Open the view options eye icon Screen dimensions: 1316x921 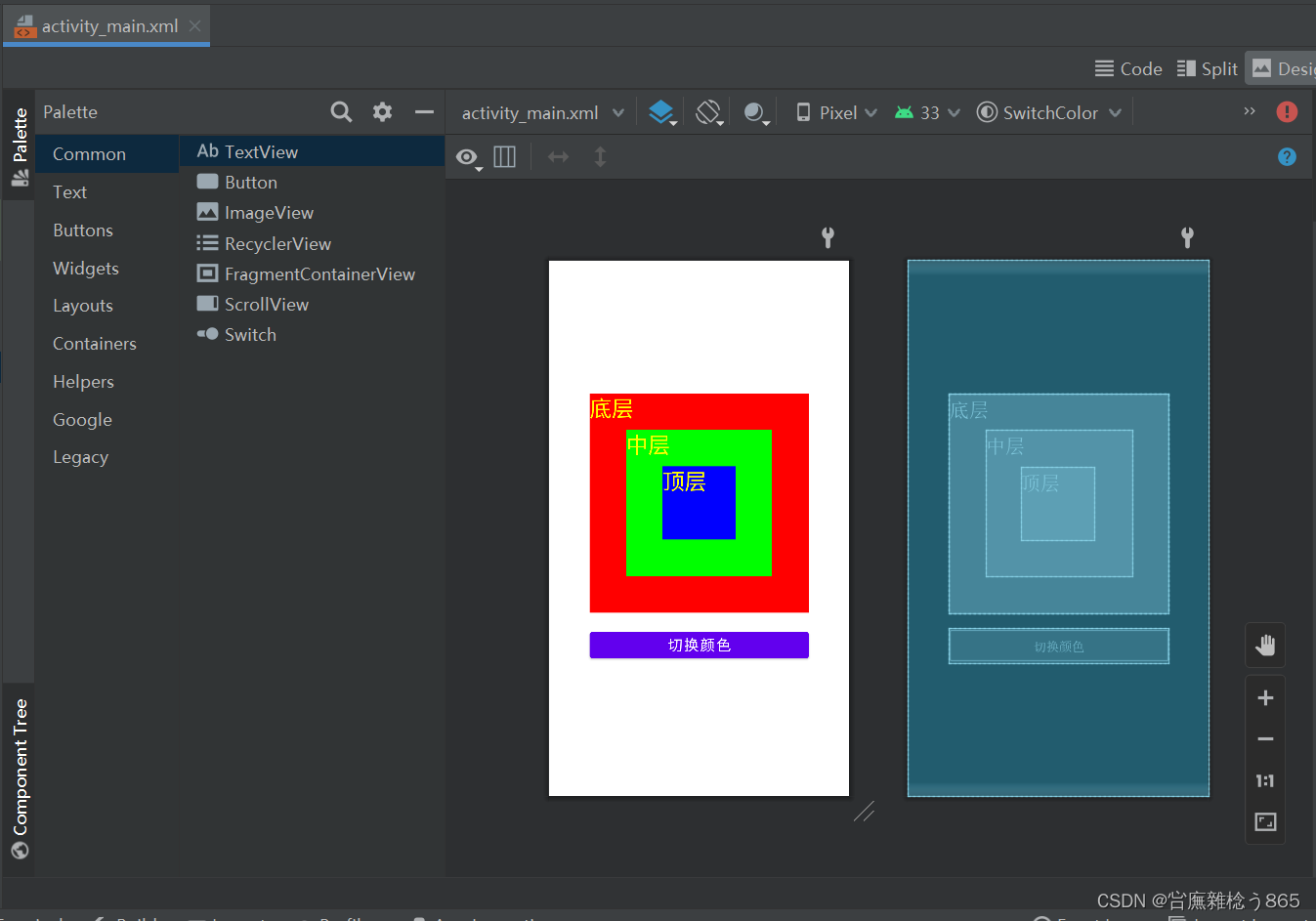(467, 156)
